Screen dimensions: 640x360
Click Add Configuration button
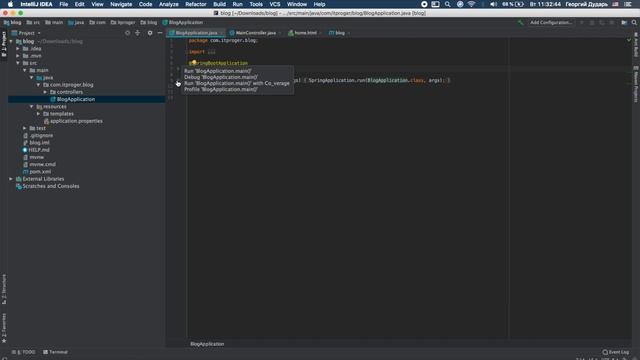551,22
